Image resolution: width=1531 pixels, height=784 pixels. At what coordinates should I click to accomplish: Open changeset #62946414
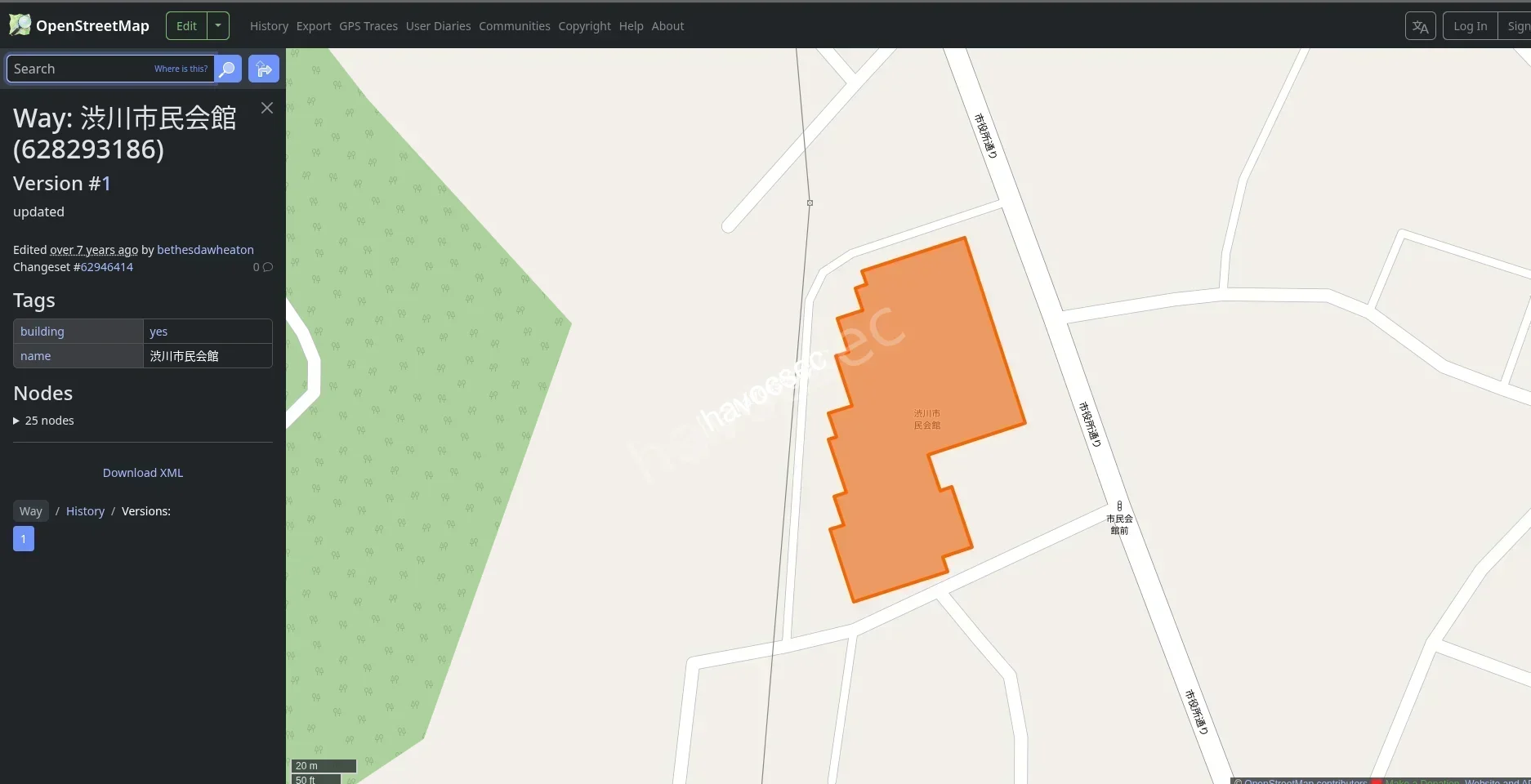click(x=105, y=267)
